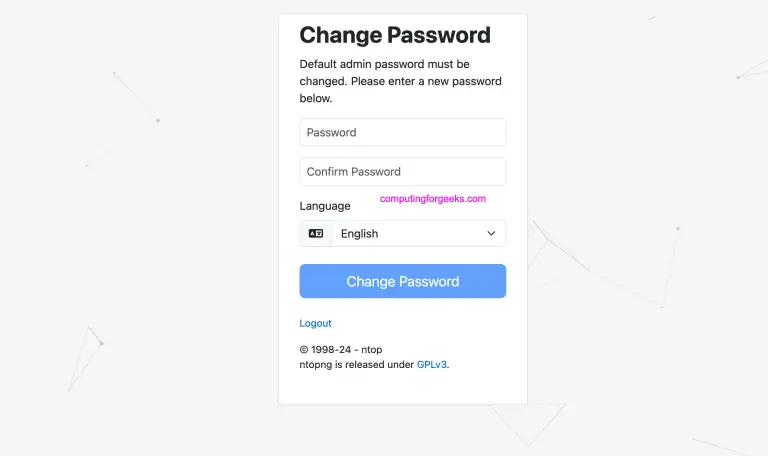This screenshot has width=768, height=456.
Task: Click the "© 1998-24 - ntop" copyright text
Action: click(341, 350)
